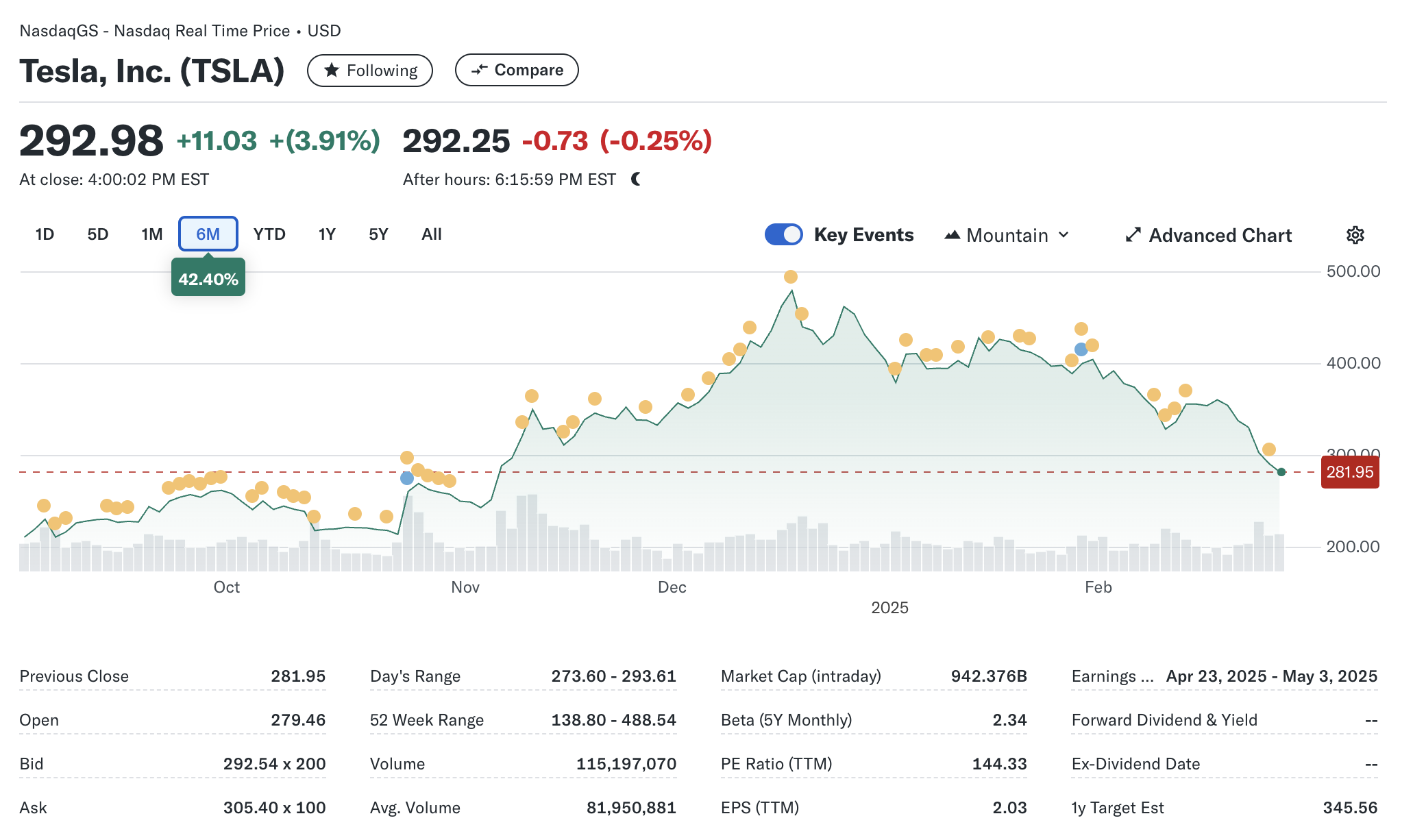This screenshot has width=1413, height=840.
Task: Click the blue event dot near Nov
Action: [407, 478]
